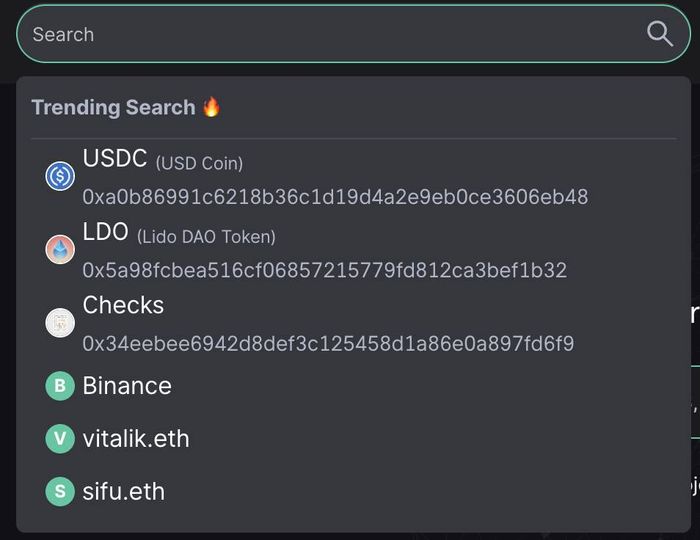The image size is (700, 540).
Task: Open the Binance search suggestion
Action: (354, 386)
